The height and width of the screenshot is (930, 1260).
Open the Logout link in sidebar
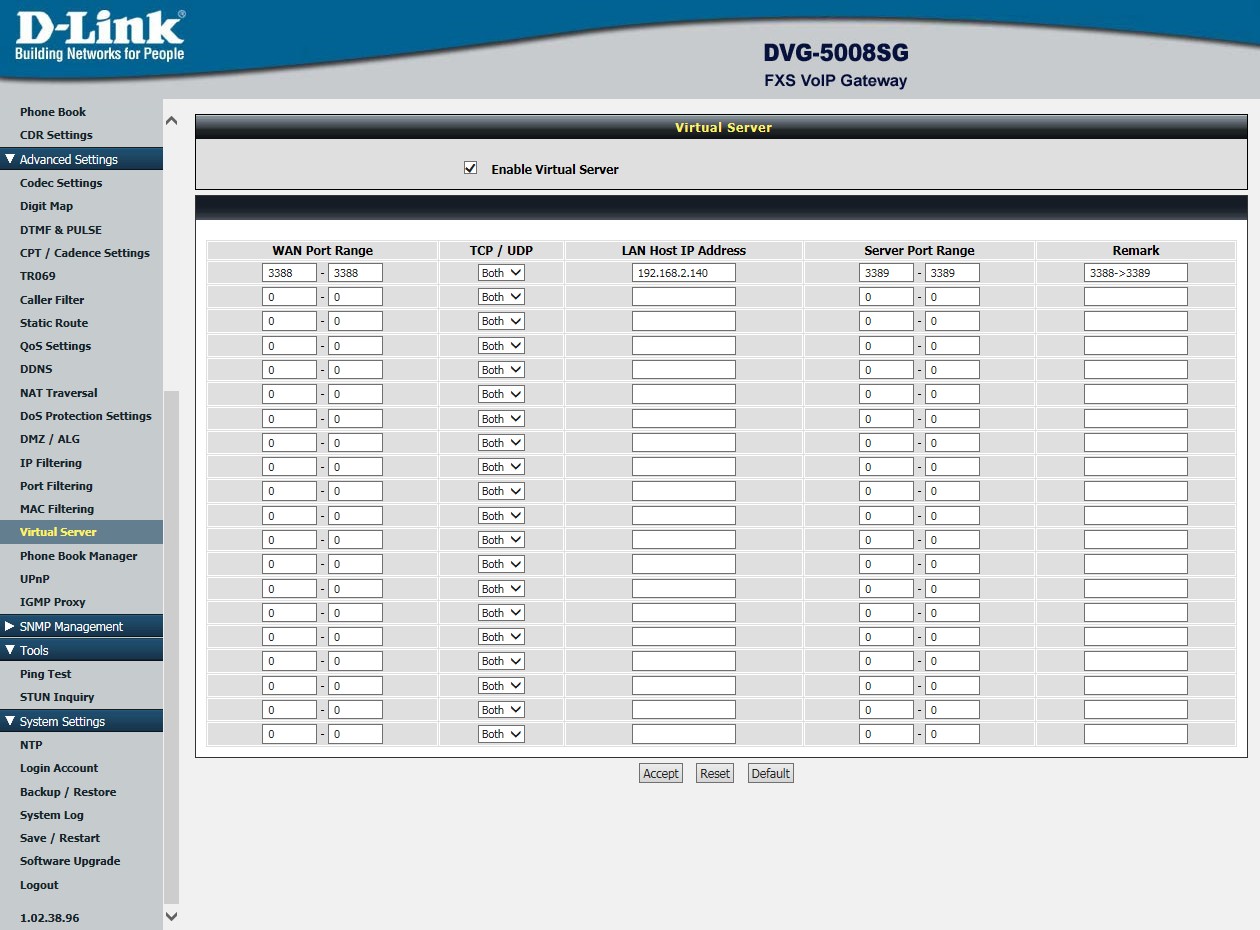click(39, 885)
